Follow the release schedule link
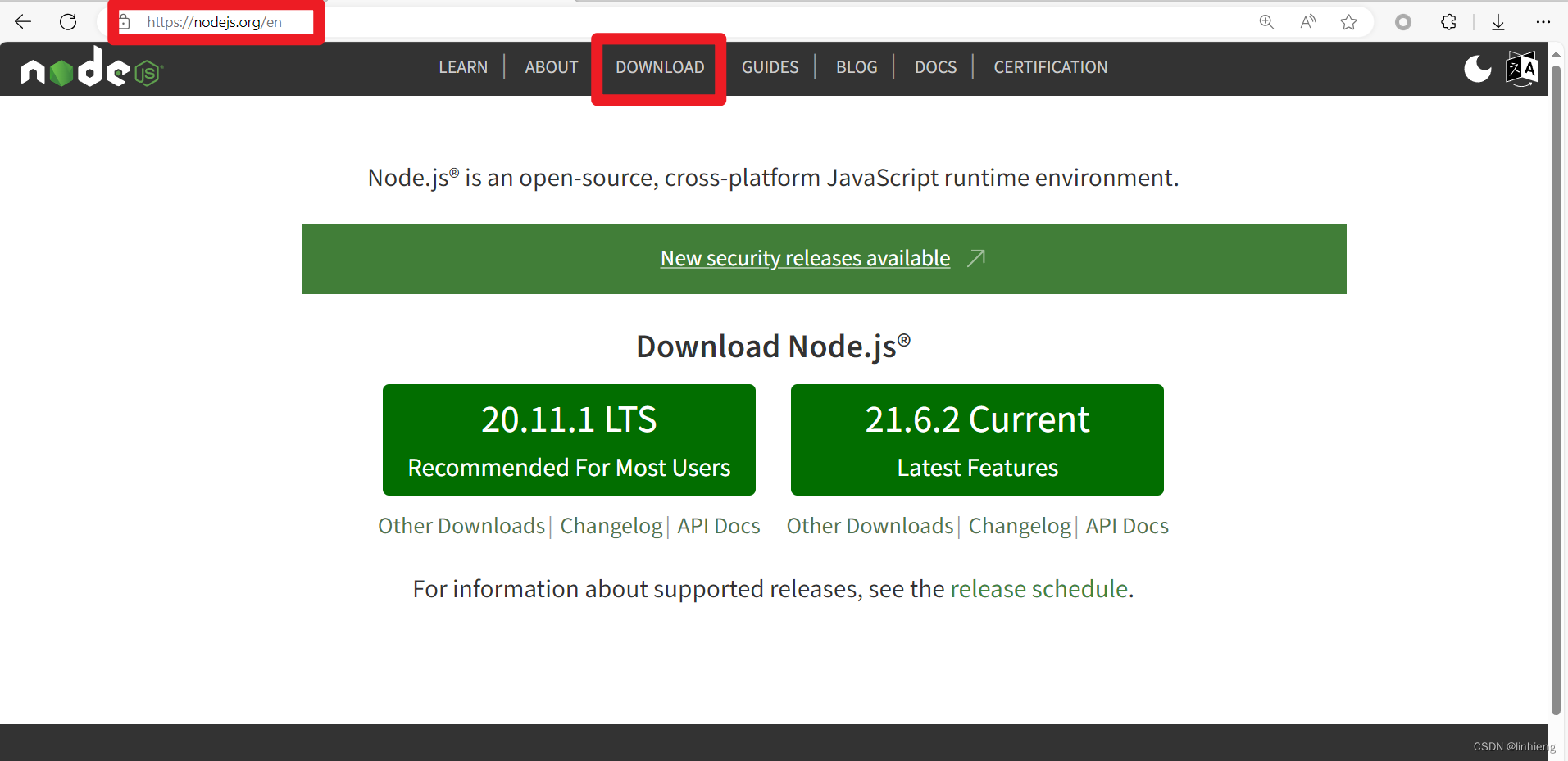This screenshot has width=1568, height=761. [1039, 589]
